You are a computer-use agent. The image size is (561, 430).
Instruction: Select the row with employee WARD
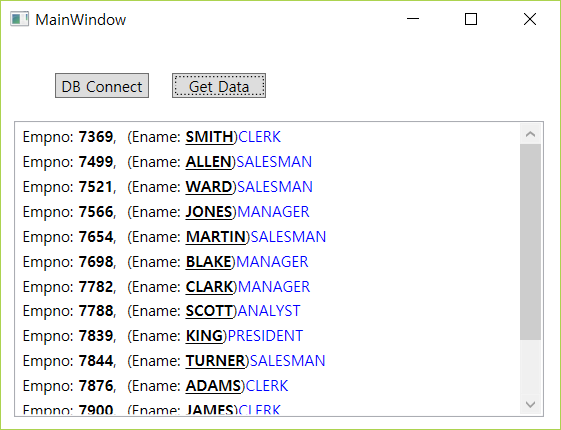[268, 187]
